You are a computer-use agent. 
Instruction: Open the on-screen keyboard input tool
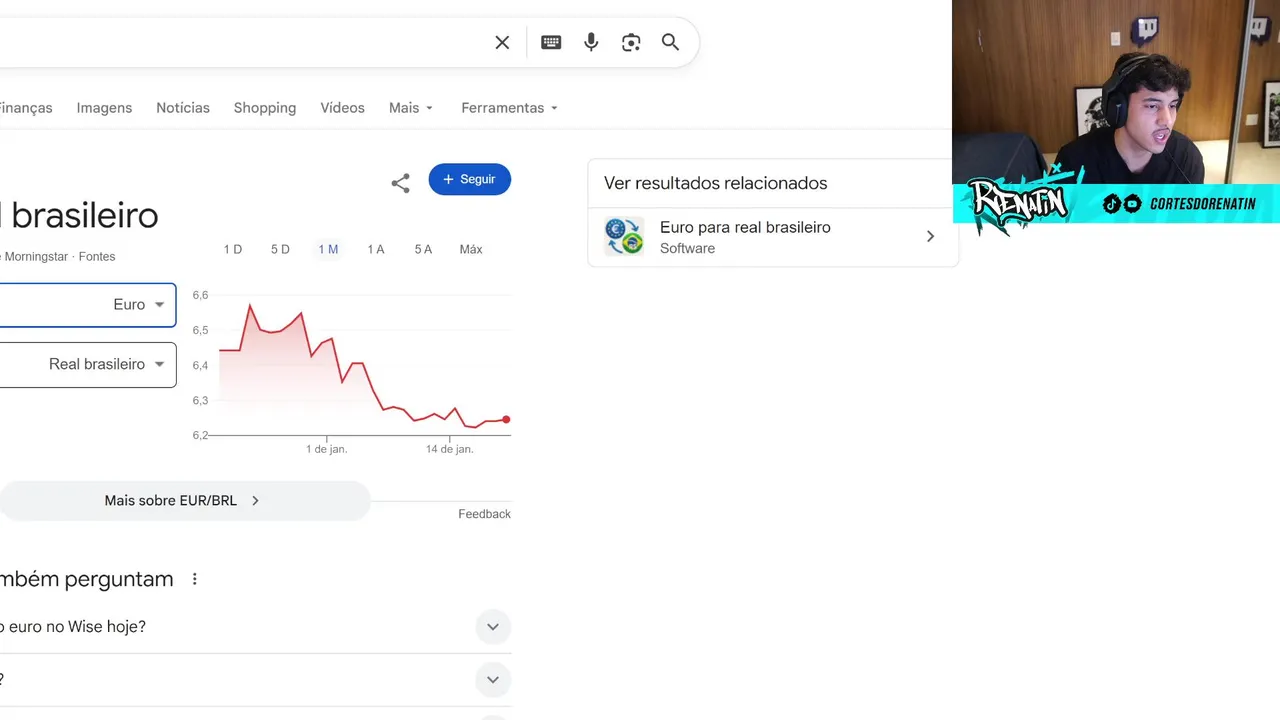(551, 42)
